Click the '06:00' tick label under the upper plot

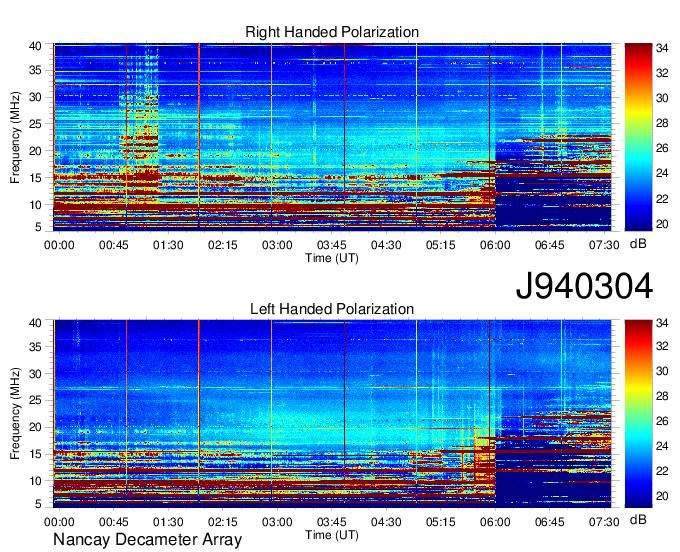point(495,245)
